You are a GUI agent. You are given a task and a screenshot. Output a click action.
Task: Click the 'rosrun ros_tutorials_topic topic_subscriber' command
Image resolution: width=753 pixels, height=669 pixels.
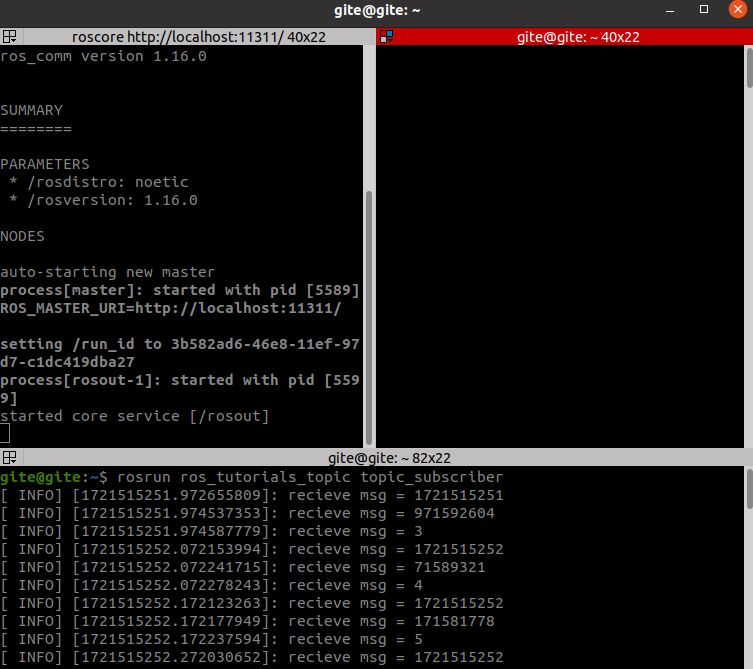pos(310,477)
